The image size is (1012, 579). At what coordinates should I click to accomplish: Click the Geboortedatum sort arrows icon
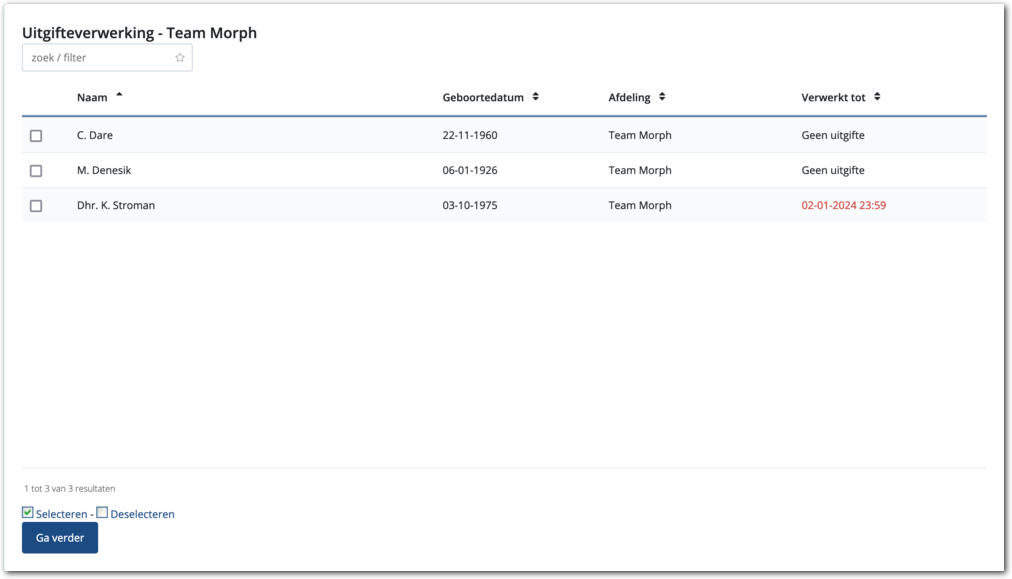536,97
